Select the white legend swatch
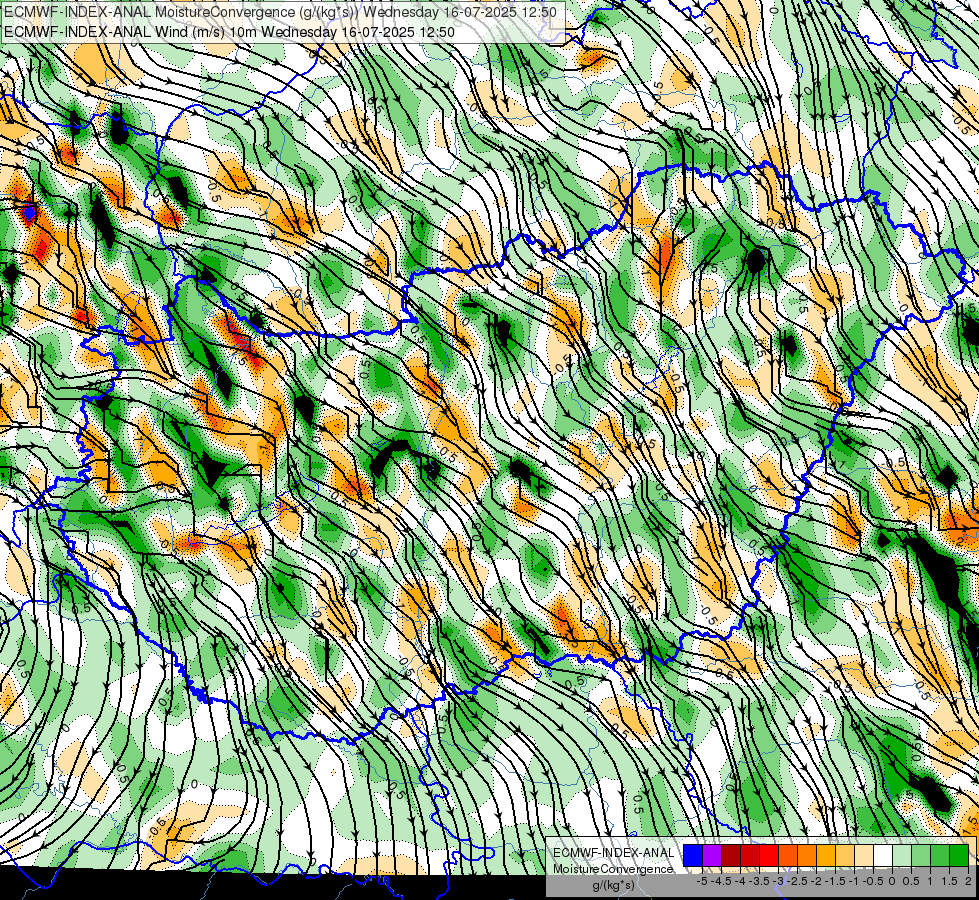The width and height of the screenshot is (979, 900). point(883,856)
